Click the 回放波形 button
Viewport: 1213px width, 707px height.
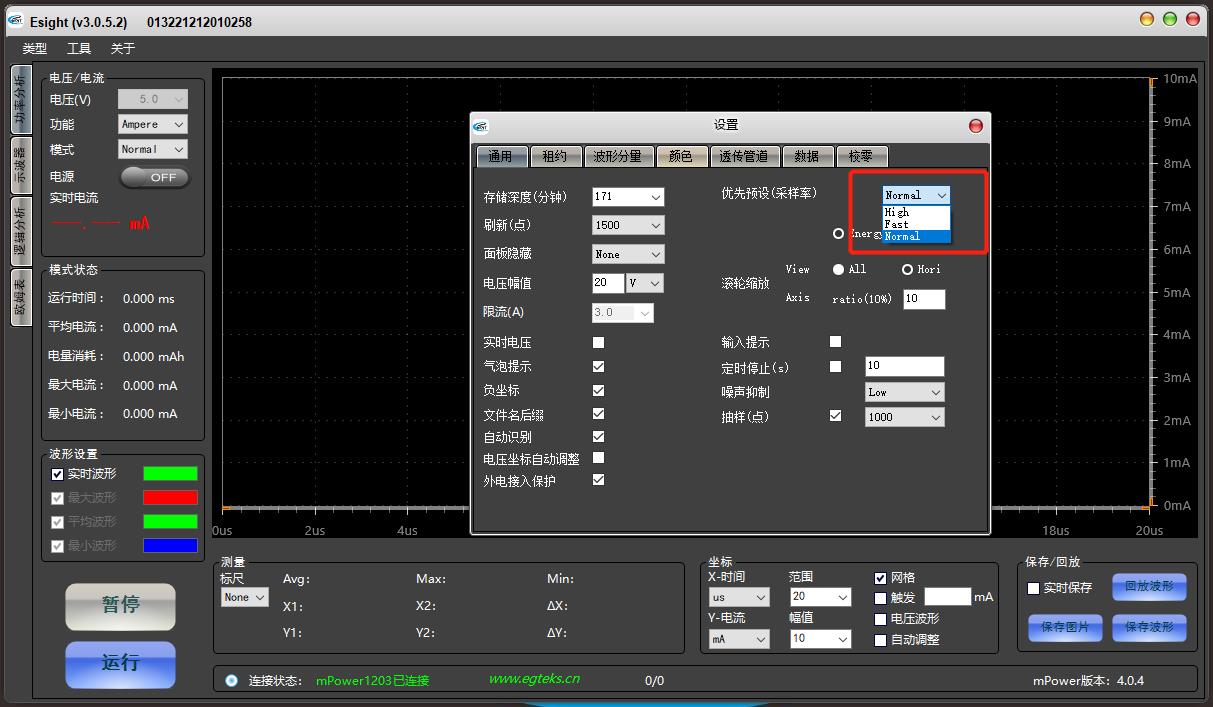coord(1149,586)
